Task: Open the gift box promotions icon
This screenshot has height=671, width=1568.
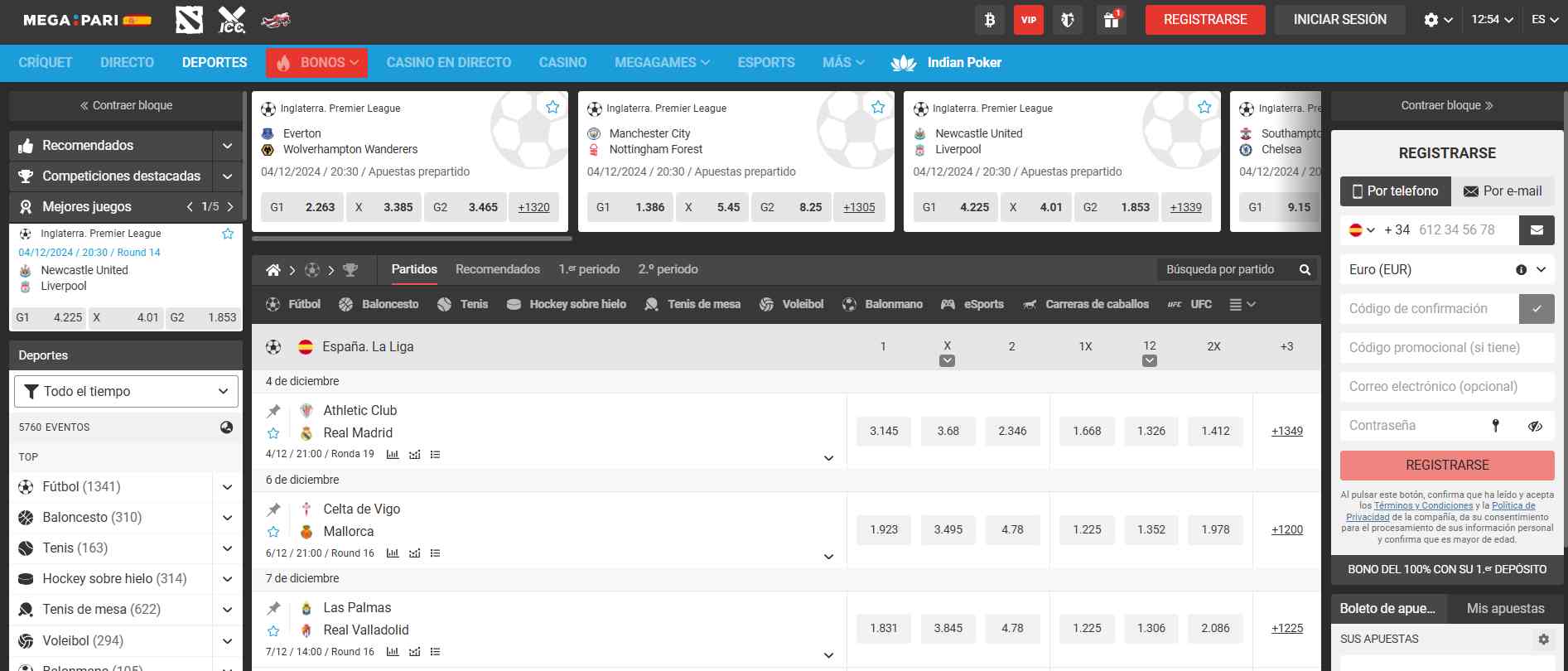Action: click(x=1111, y=20)
